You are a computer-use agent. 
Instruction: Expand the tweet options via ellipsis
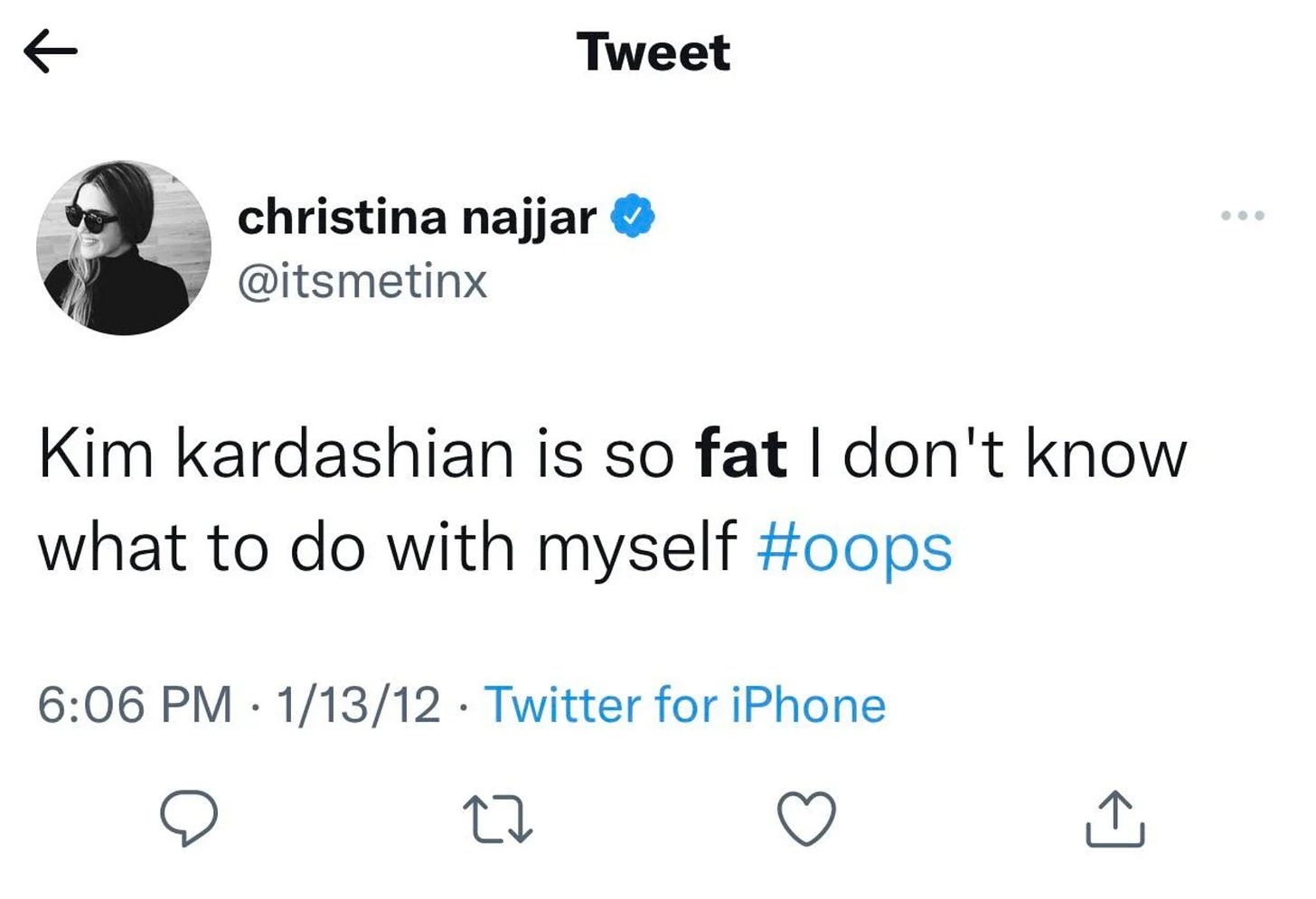click(1244, 214)
